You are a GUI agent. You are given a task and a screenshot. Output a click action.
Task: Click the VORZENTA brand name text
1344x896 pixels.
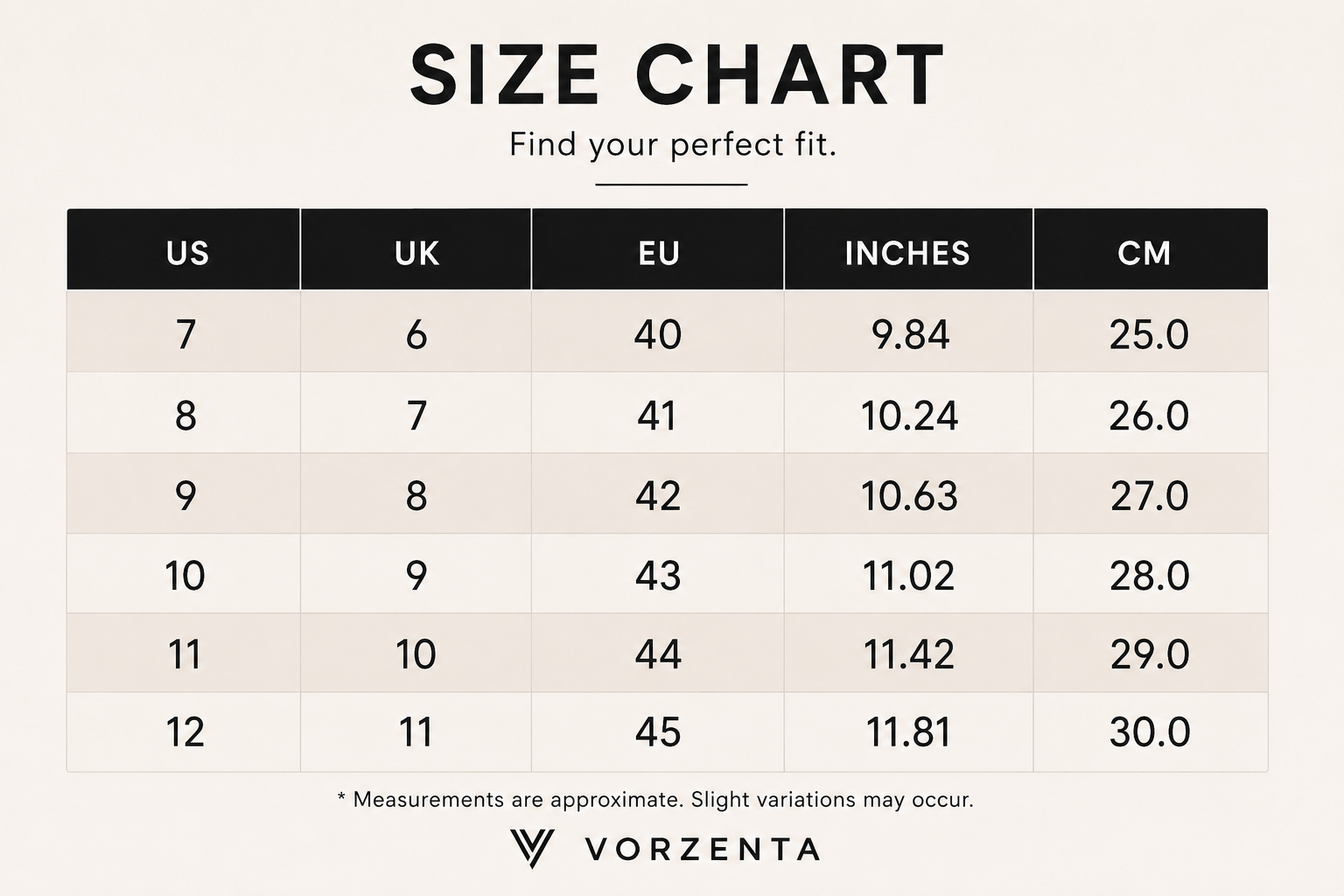tap(703, 849)
